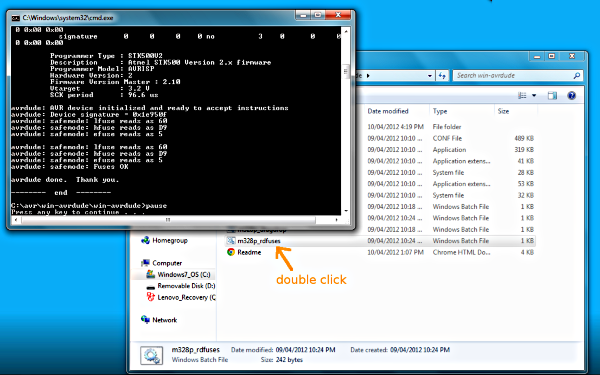The image size is (600, 375).
Task: Click the Size column header
Action: [503, 111]
